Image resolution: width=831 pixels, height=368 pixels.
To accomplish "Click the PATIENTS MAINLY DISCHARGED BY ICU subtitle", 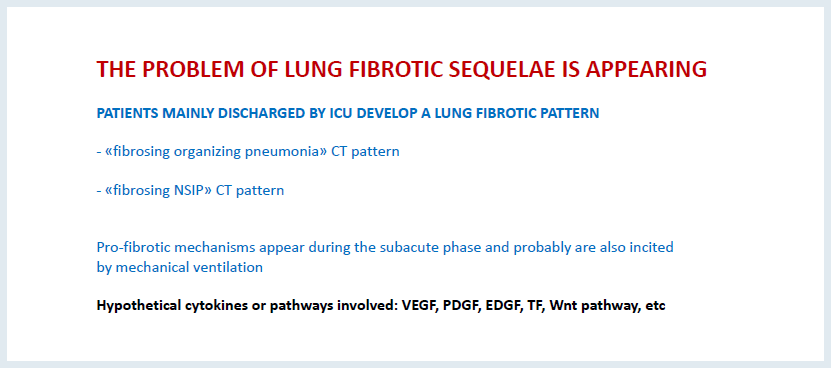I will [x=348, y=113].
